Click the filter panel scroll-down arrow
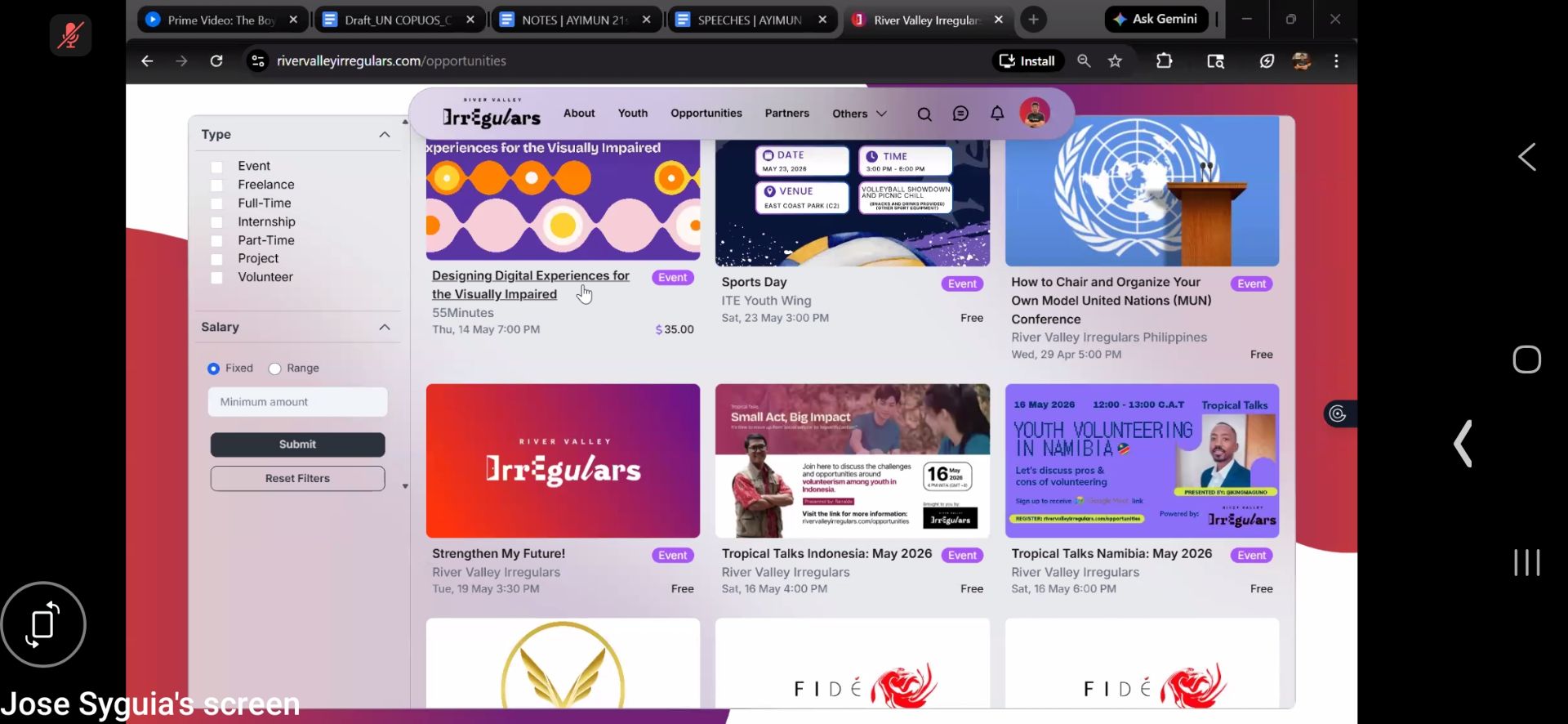This screenshot has height=724, width=1568. point(405,486)
